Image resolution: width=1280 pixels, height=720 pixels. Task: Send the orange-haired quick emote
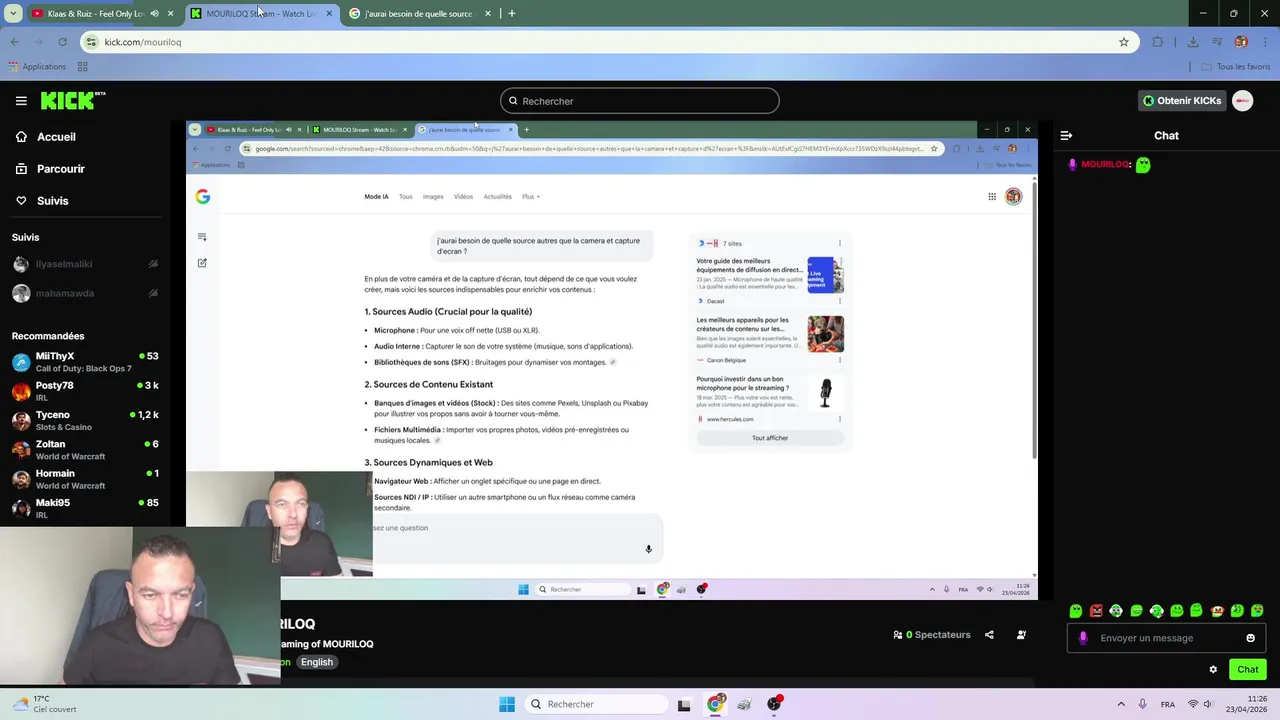click(1217, 611)
